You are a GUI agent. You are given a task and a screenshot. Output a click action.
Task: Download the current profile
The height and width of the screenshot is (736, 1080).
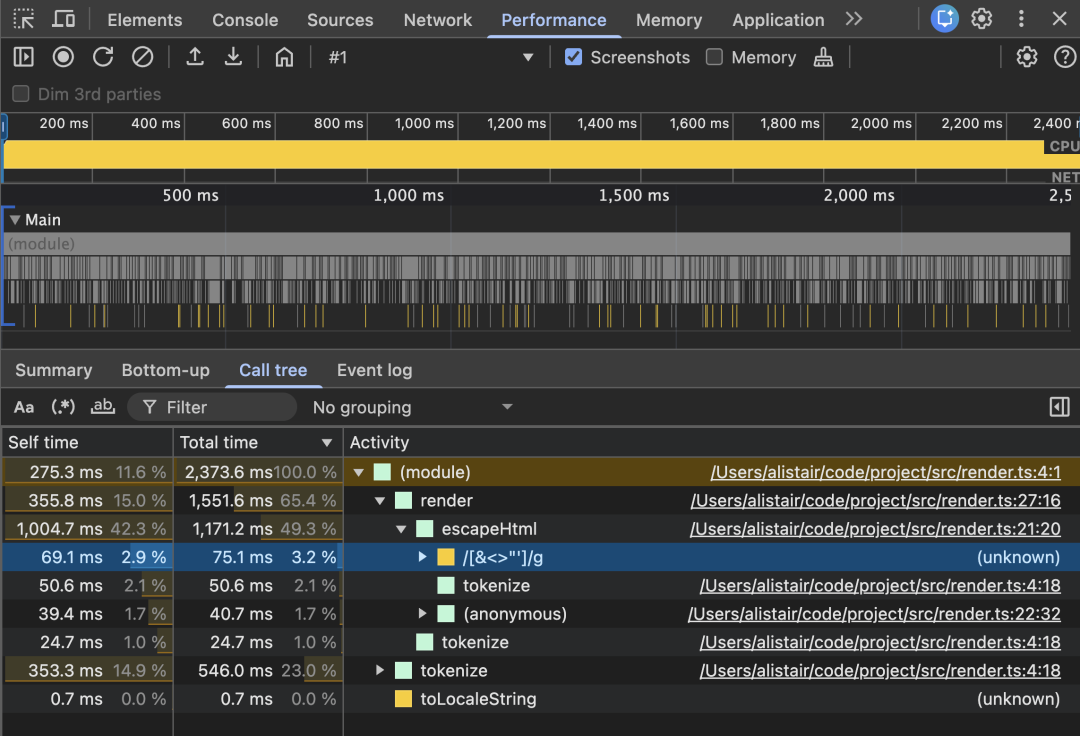point(233,57)
